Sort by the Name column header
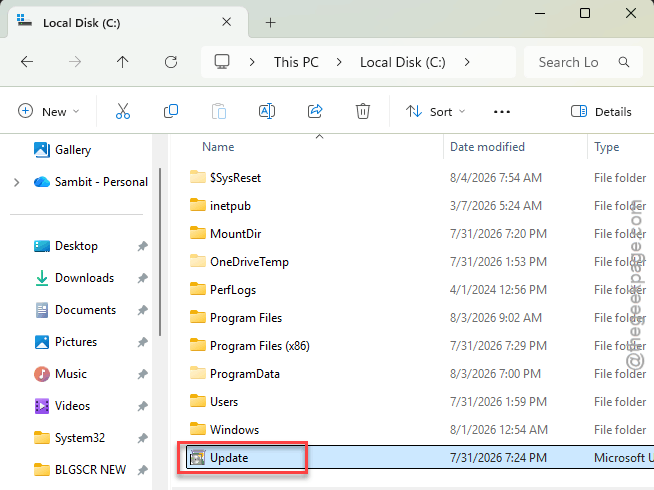Screen dimensions: 654x490 [218, 147]
